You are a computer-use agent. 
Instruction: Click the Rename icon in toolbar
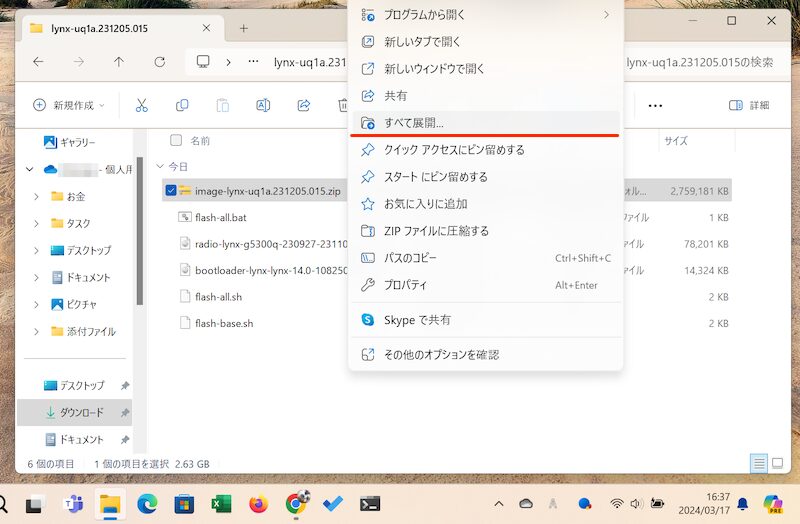click(263, 105)
